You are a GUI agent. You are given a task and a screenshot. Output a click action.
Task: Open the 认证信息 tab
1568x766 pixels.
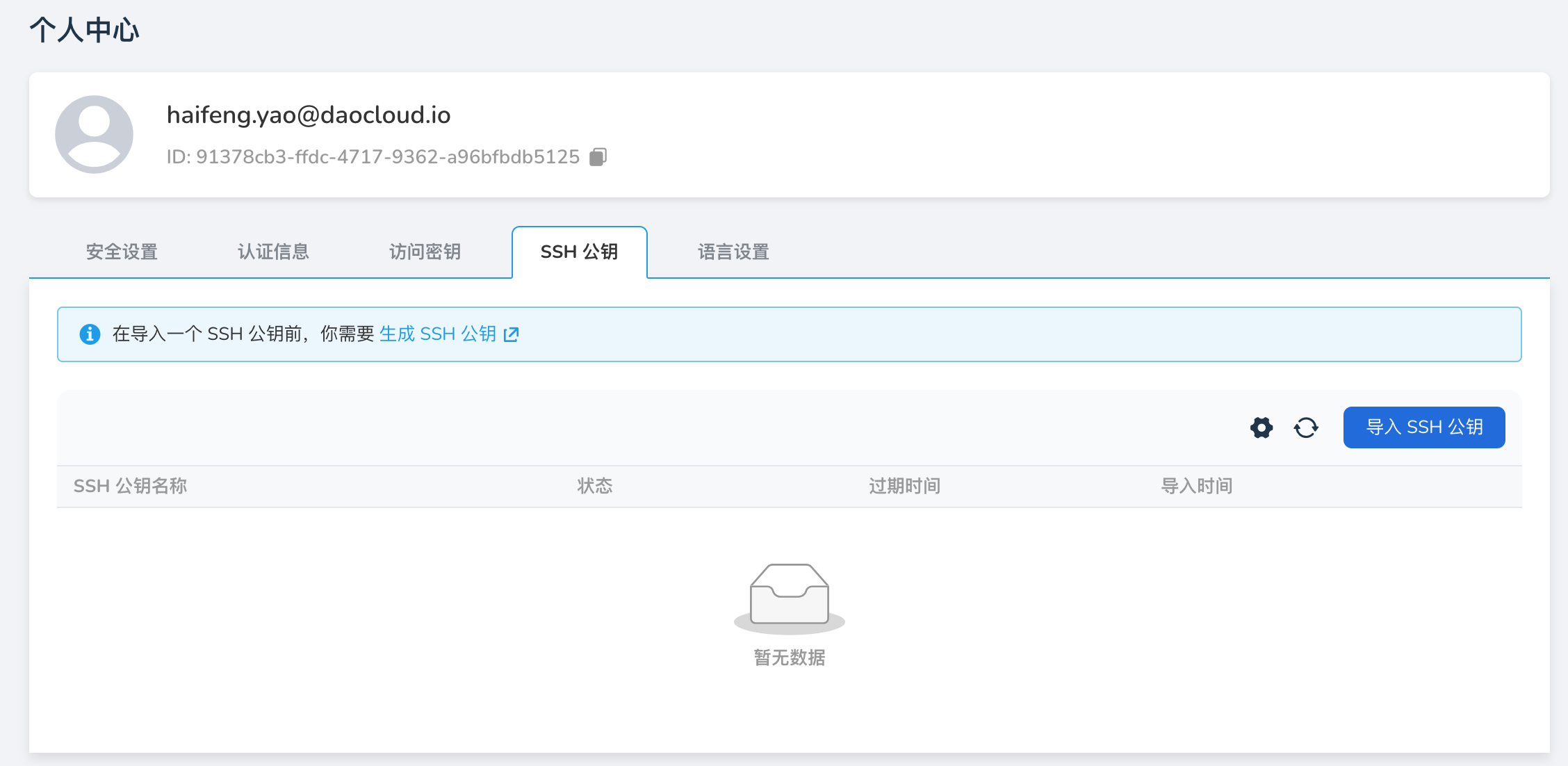tap(272, 252)
